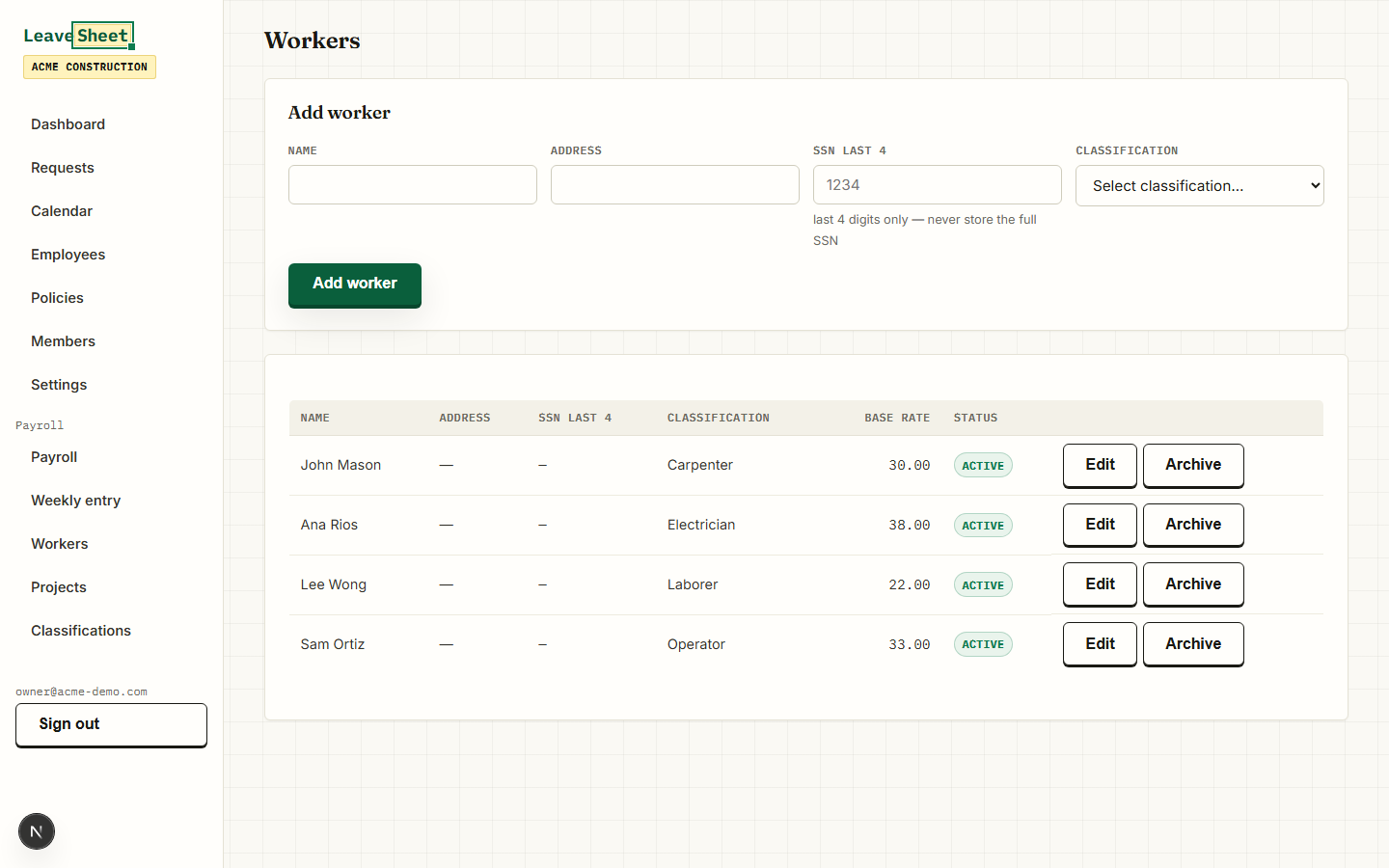Open the Calendar section

click(x=62, y=211)
